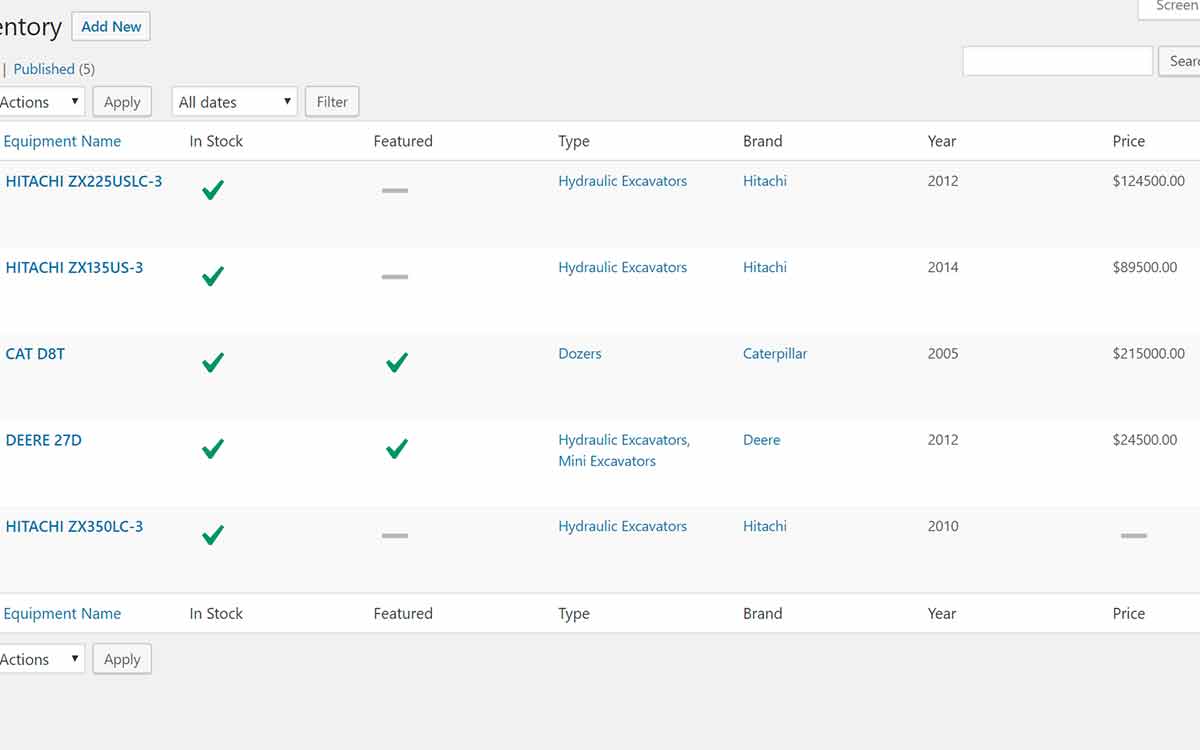Click the Search button beside the search box

1180,61
